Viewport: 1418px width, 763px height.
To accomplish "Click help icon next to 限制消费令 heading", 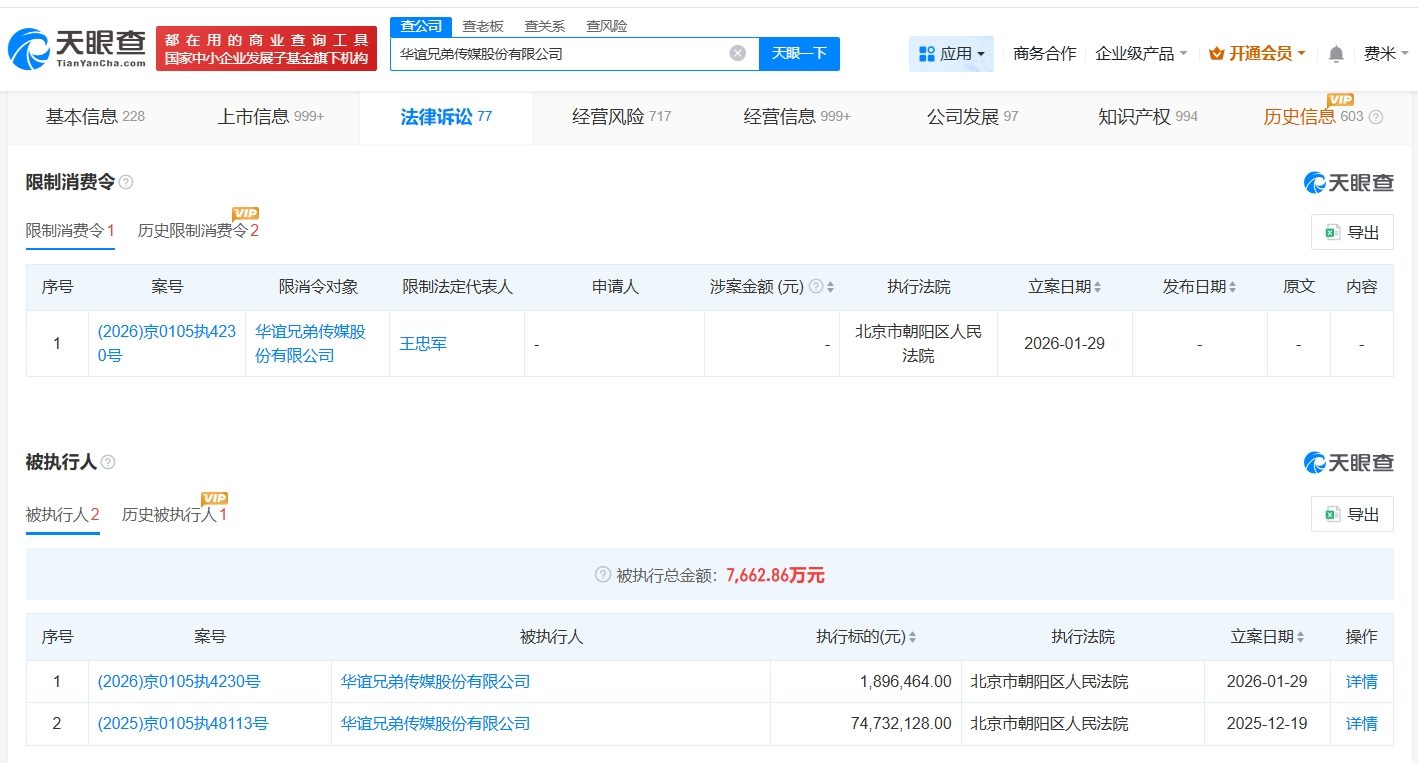I will (x=126, y=182).
